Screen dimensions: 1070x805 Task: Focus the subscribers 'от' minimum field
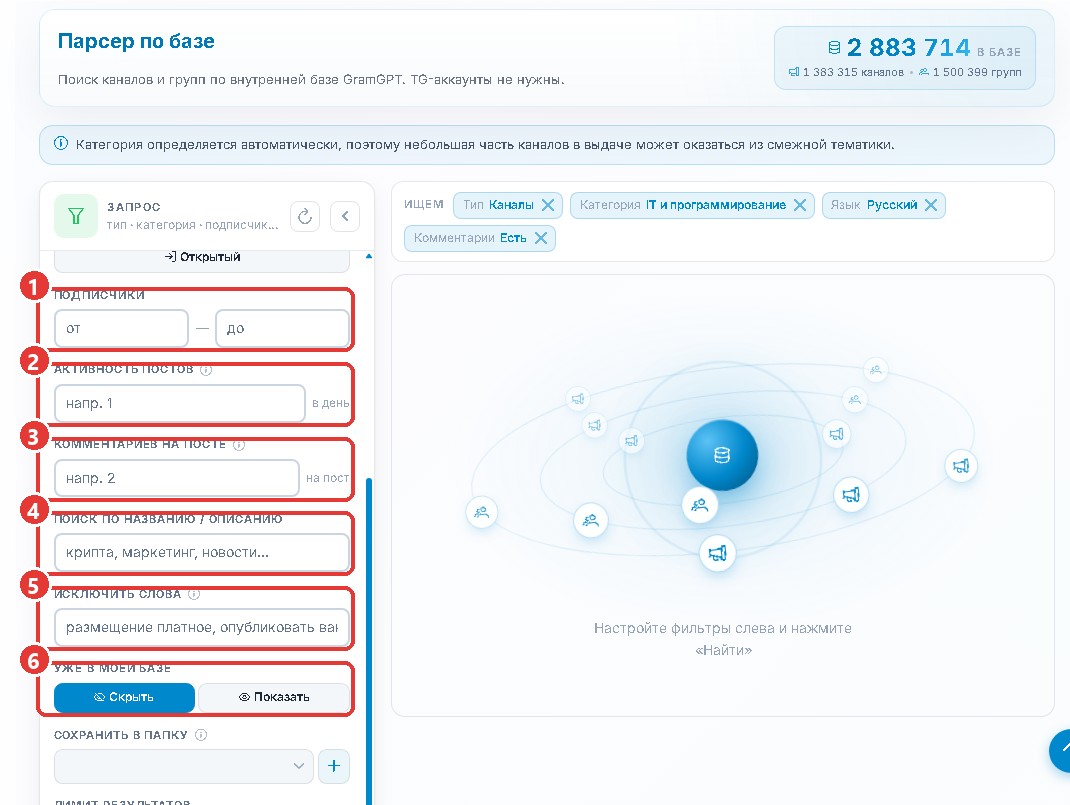click(121, 328)
